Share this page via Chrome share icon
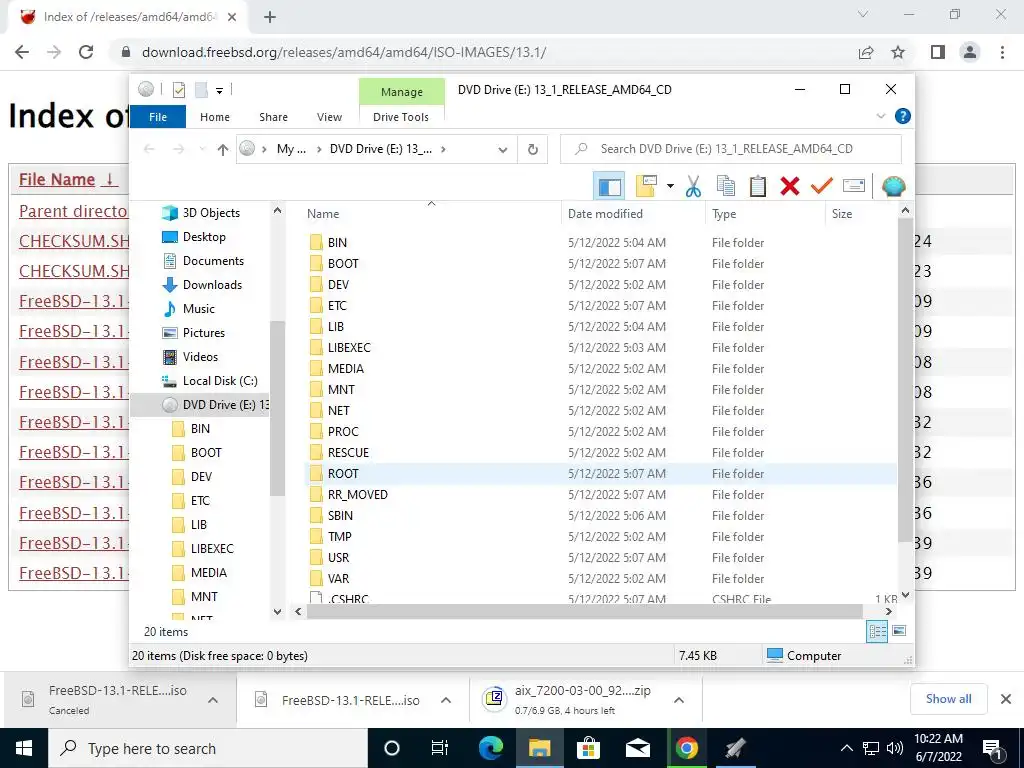 [866, 52]
